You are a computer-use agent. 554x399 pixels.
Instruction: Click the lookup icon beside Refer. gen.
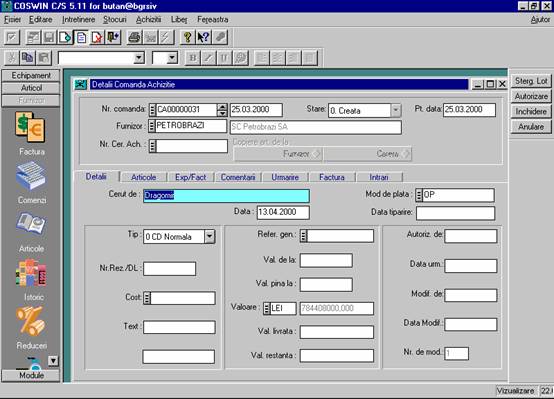tap(303, 235)
